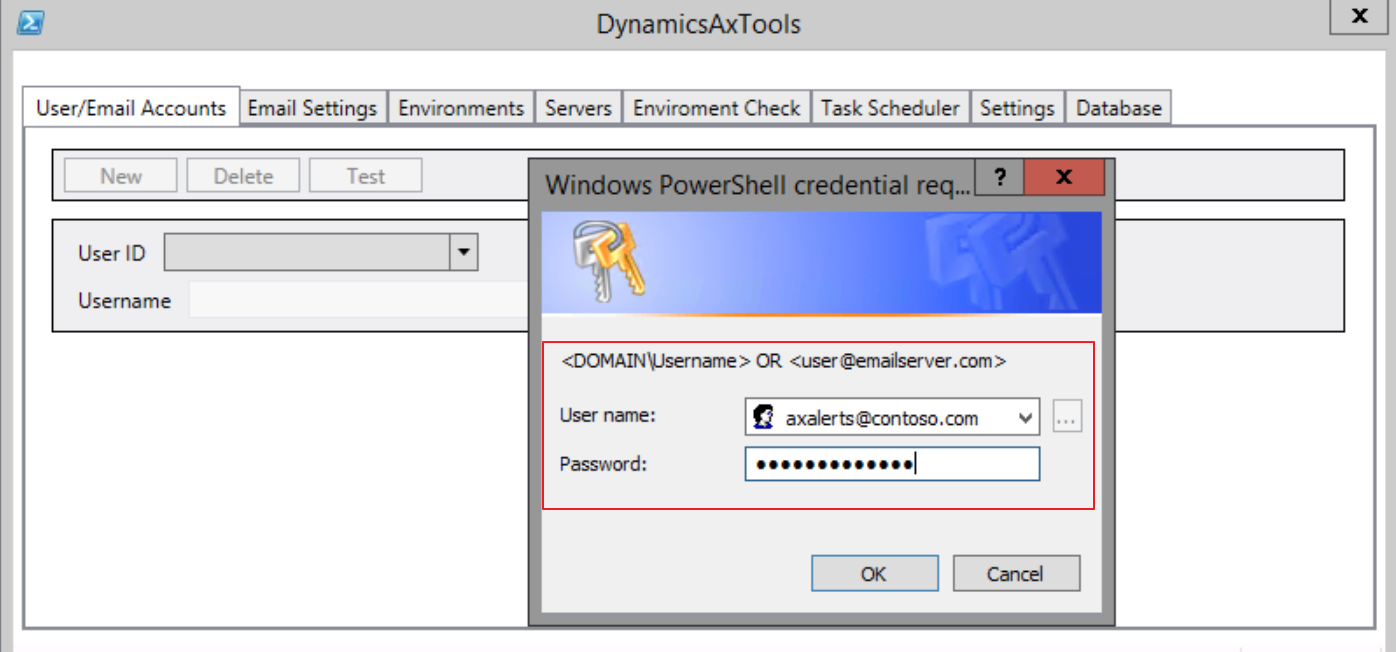Open the Settings tab
Viewport: 1396px width, 652px height.
[x=1017, y=107]
